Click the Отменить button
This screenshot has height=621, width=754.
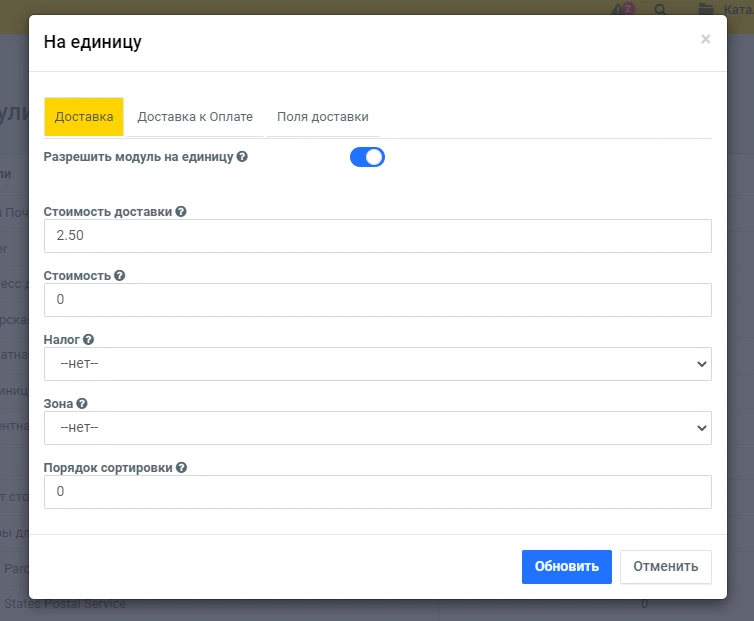665,566
